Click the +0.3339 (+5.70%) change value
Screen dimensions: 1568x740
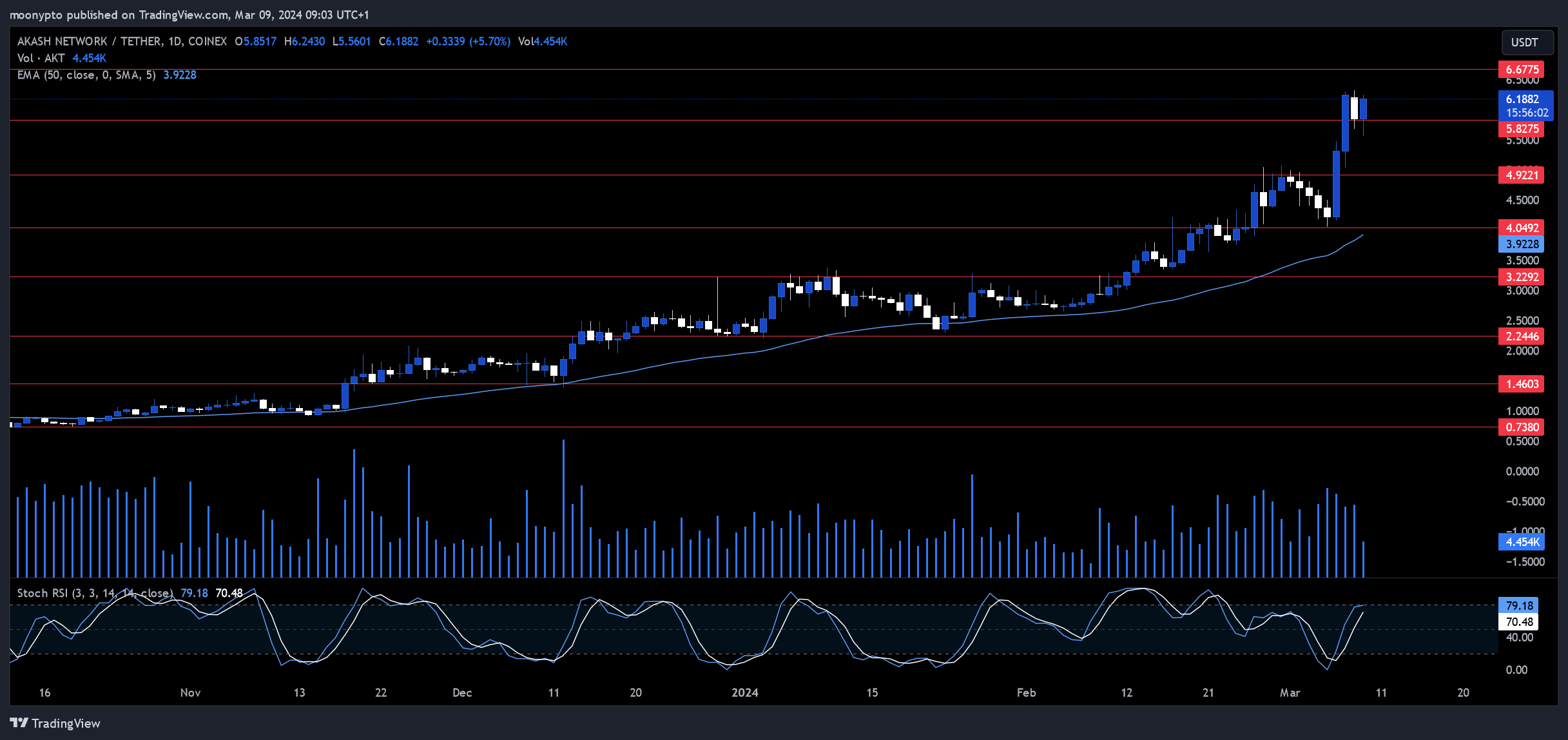point(468,41)
